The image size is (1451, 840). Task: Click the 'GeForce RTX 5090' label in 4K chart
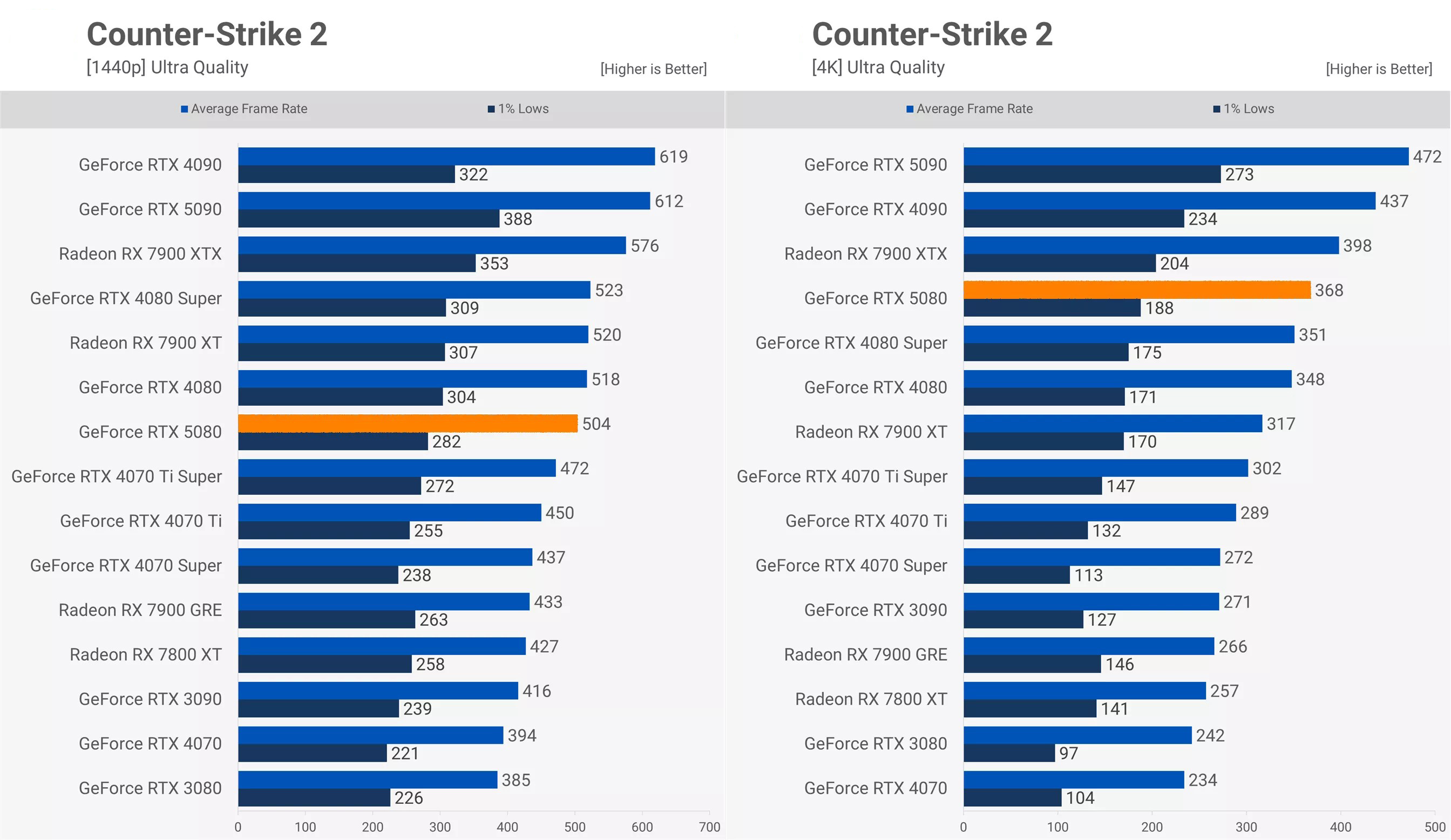coord(876,165)
